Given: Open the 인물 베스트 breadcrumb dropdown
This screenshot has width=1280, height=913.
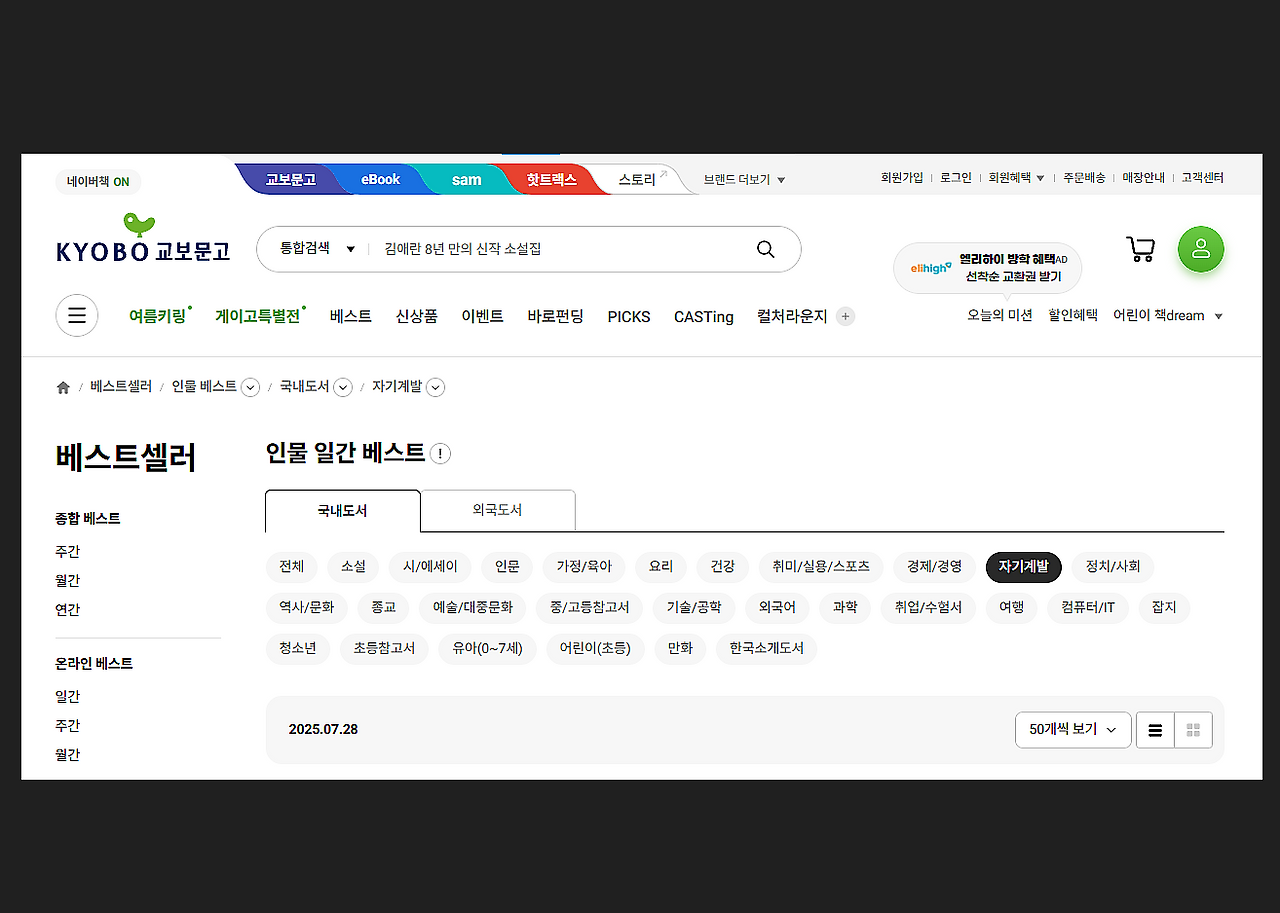Looking at the screenshot, I should [x=251, y=387].
